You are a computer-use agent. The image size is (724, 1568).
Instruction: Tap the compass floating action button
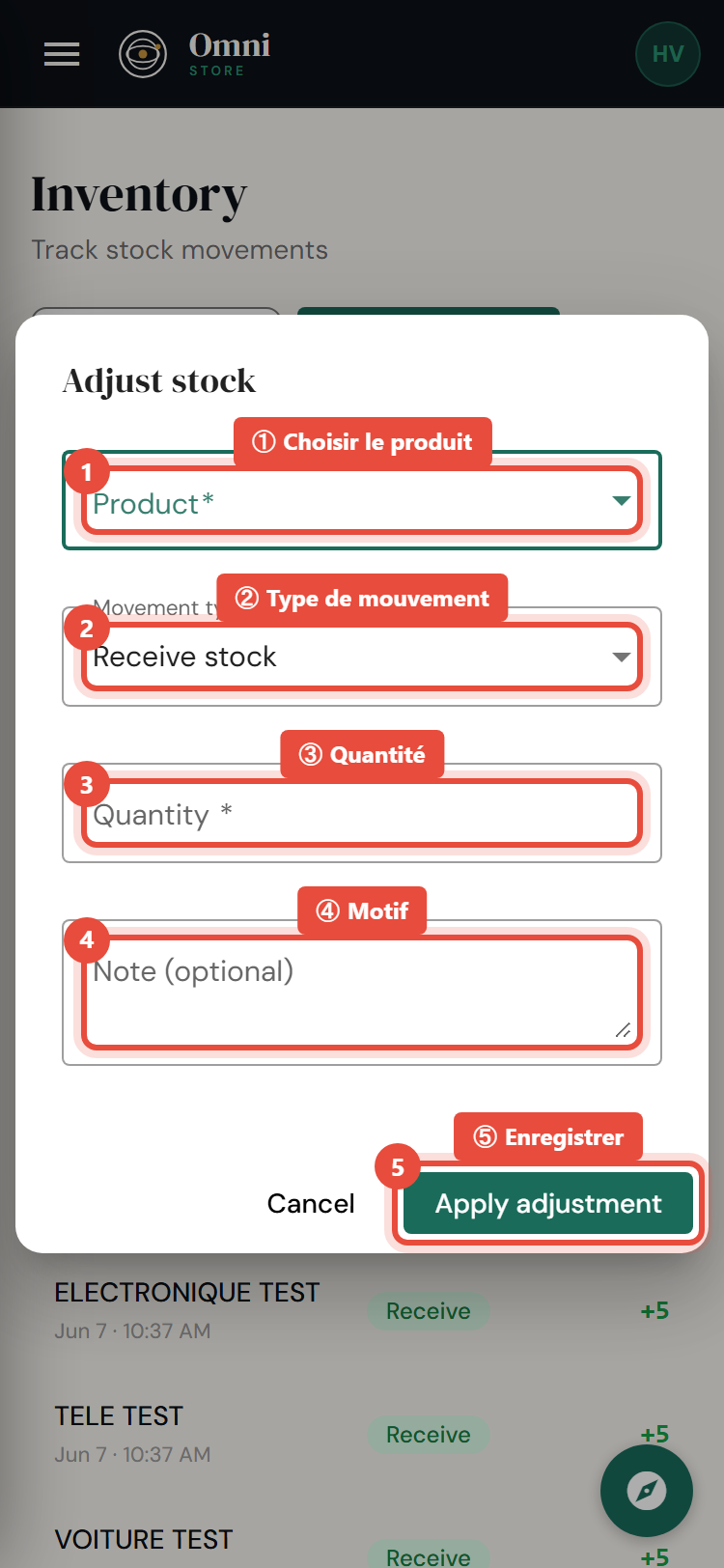point(647,1491)
